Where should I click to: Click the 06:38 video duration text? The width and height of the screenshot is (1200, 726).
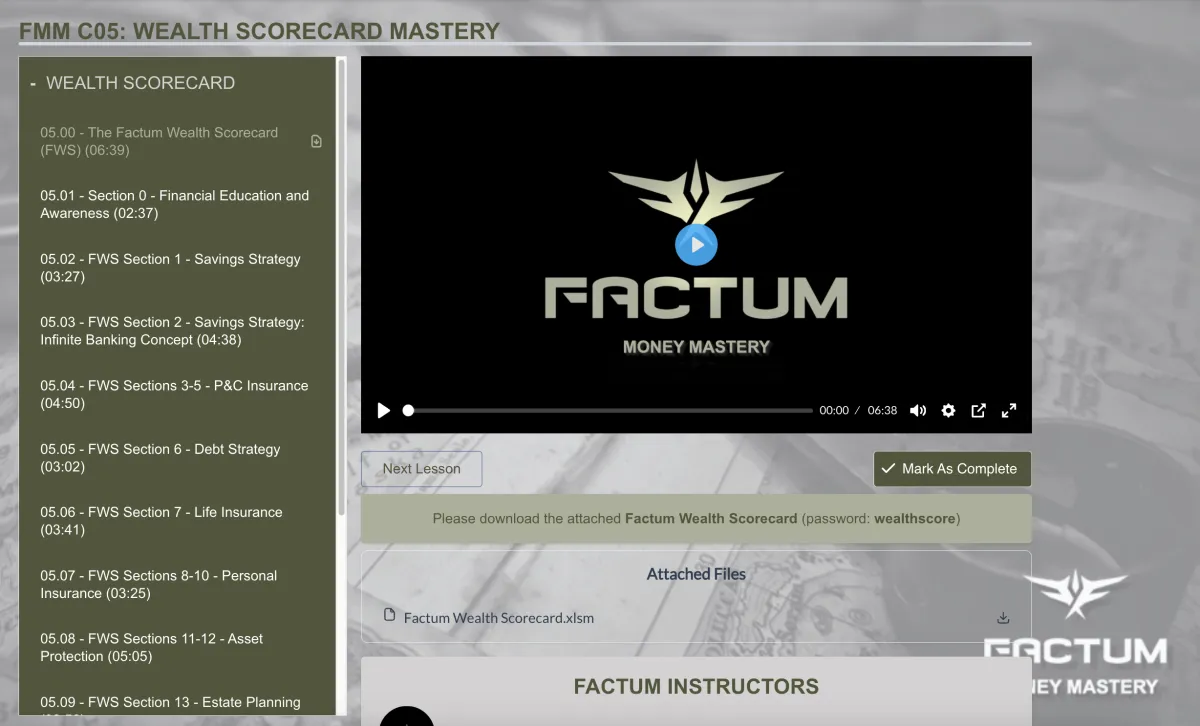pos(882,410)
